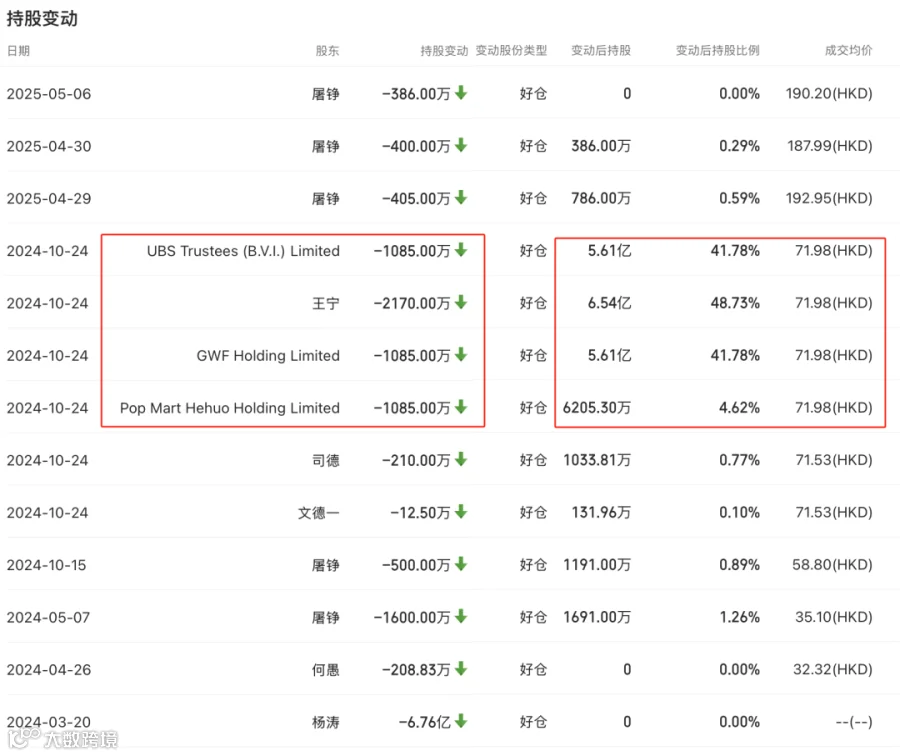Select shareholder 文德一
The width and height of the screenshot is (900, 756).
coord(319,513)
